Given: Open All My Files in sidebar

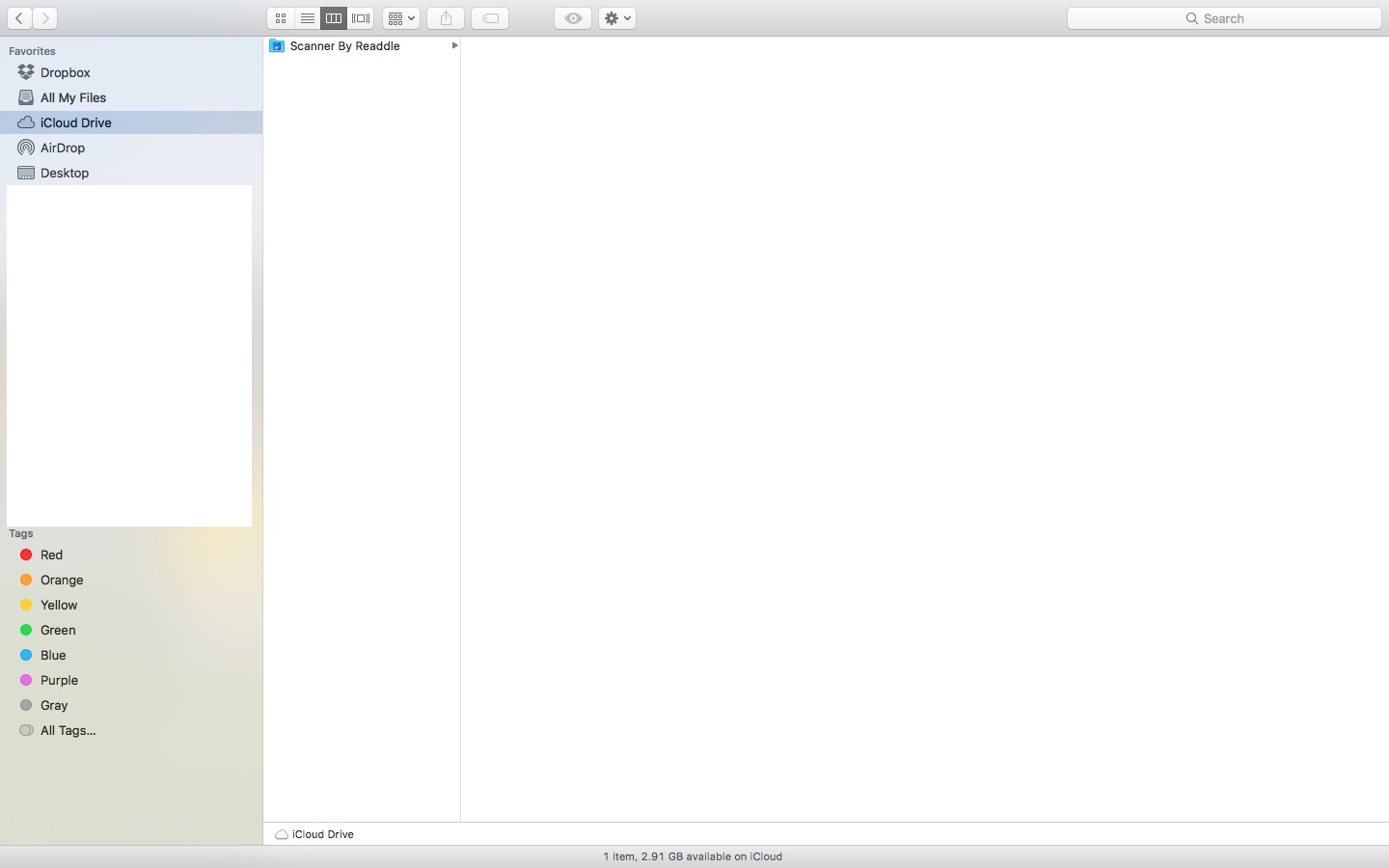Looking at the screenshot, I should pos(131,97).
